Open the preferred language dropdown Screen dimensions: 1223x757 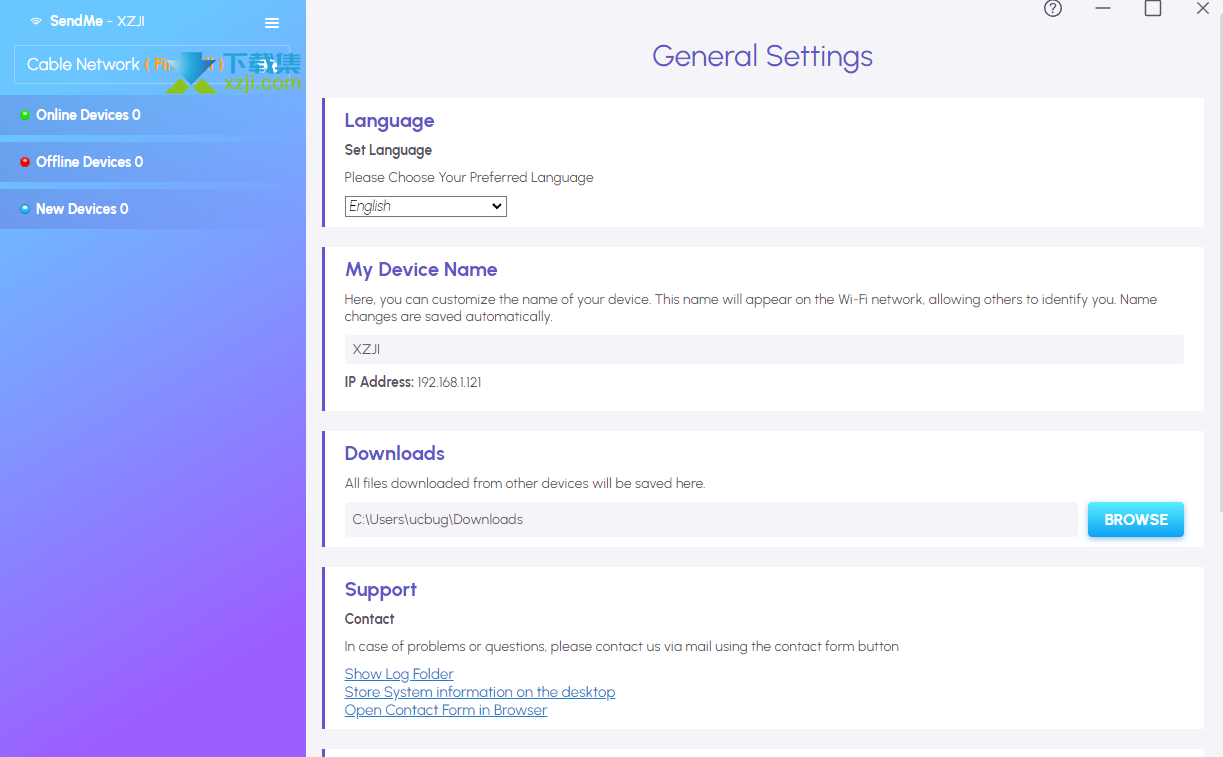[x=426, y=206]
